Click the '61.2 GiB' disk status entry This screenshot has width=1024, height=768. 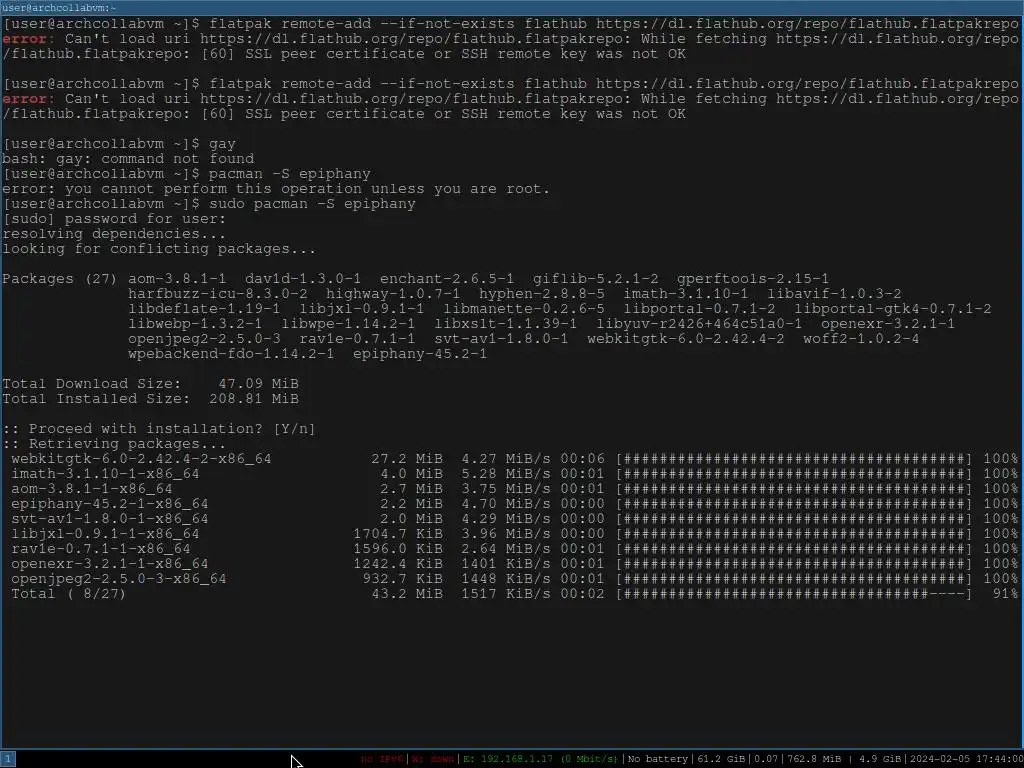tap(721, 759)
